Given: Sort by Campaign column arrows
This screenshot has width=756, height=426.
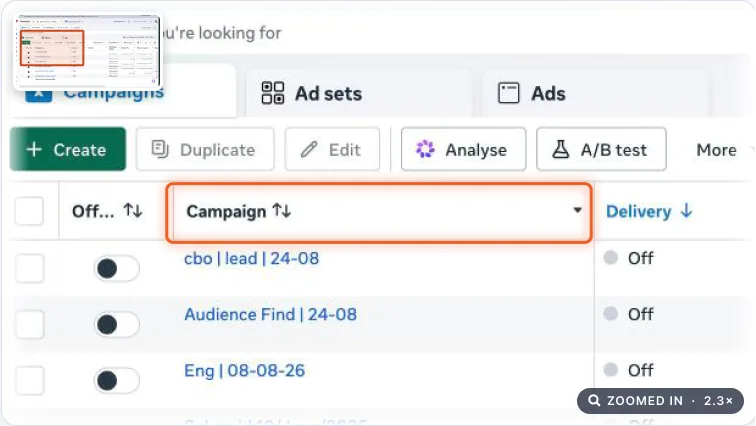Looking at the screenshot, I should (282, 211).
